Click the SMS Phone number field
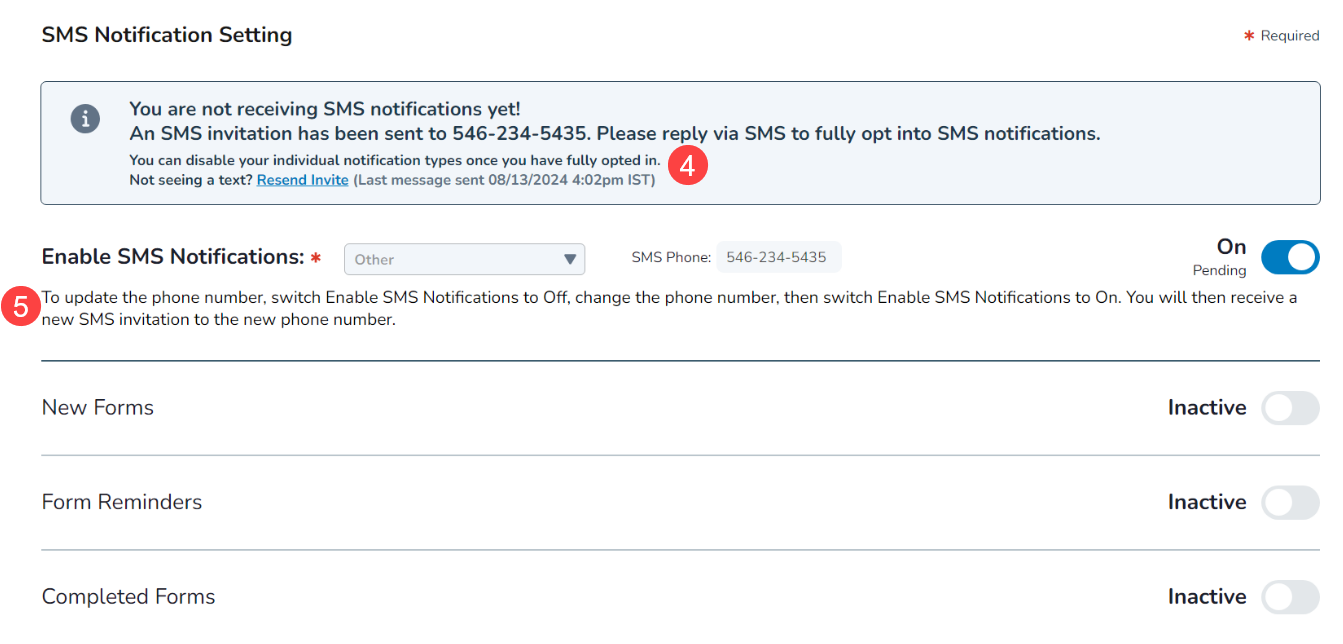The width and height of the screenshot is (1343, 644). (778, 257)
